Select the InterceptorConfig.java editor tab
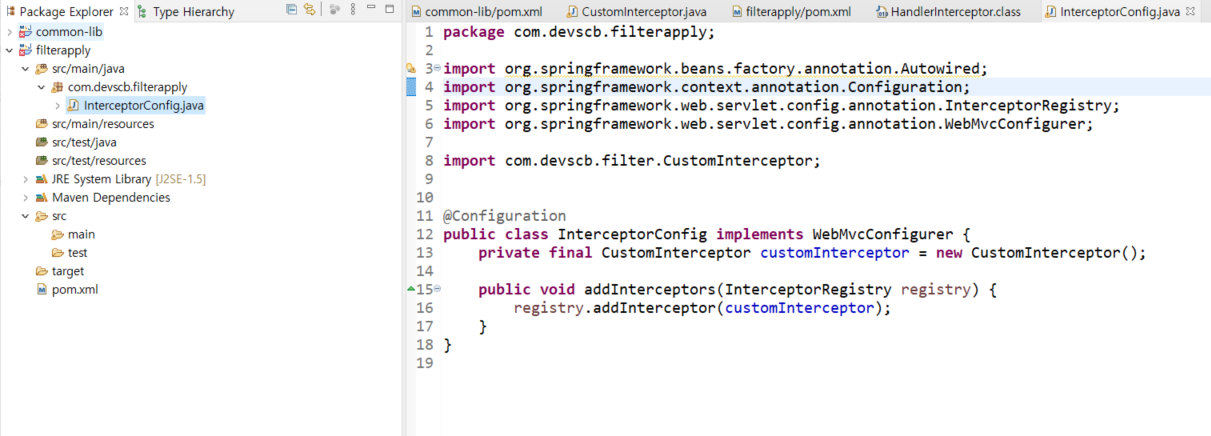1211x436 pixels. click(1120, 12)
